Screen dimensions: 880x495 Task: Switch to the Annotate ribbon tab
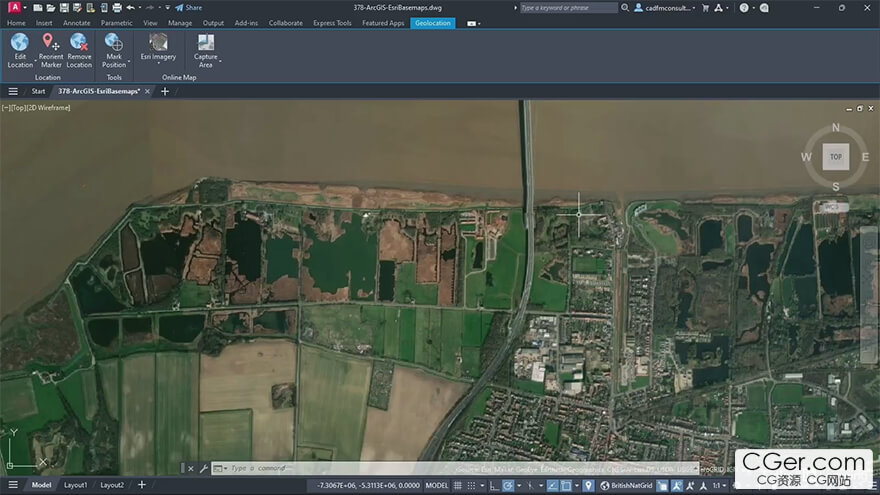coord(76,23)
